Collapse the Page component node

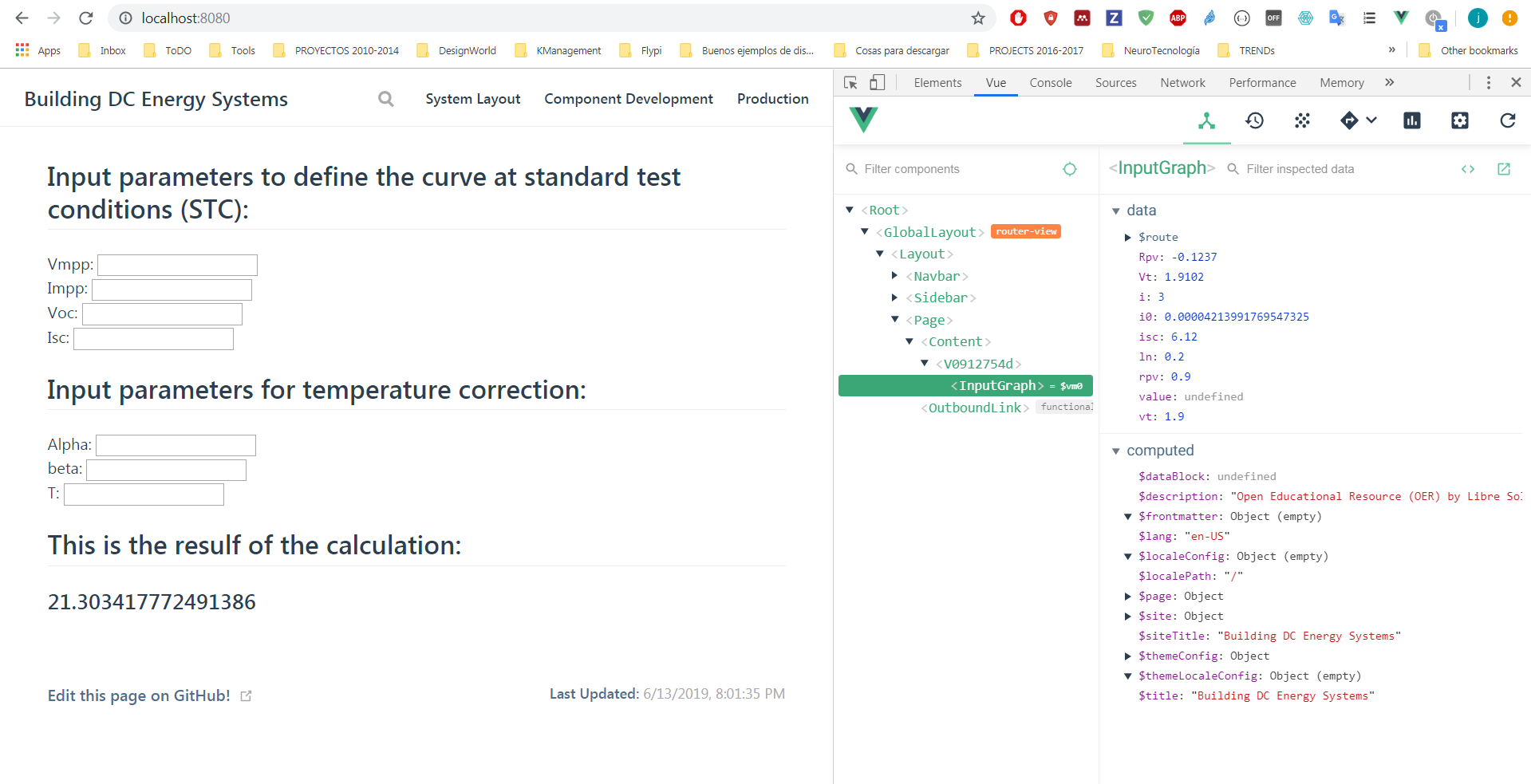895,319
